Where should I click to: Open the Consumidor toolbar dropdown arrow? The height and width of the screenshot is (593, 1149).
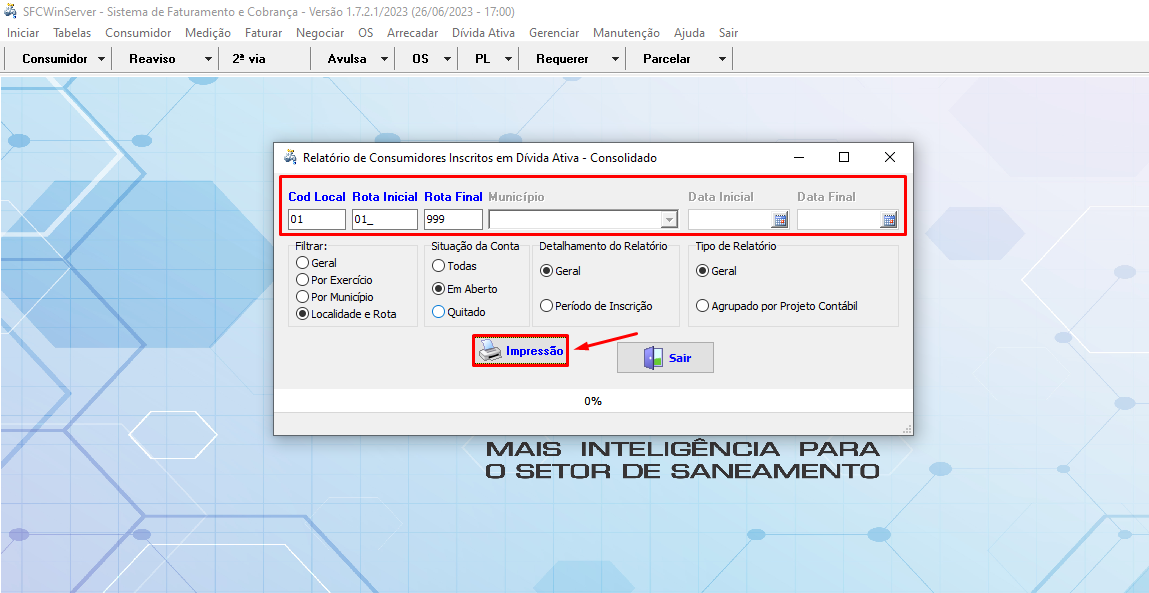102,59
